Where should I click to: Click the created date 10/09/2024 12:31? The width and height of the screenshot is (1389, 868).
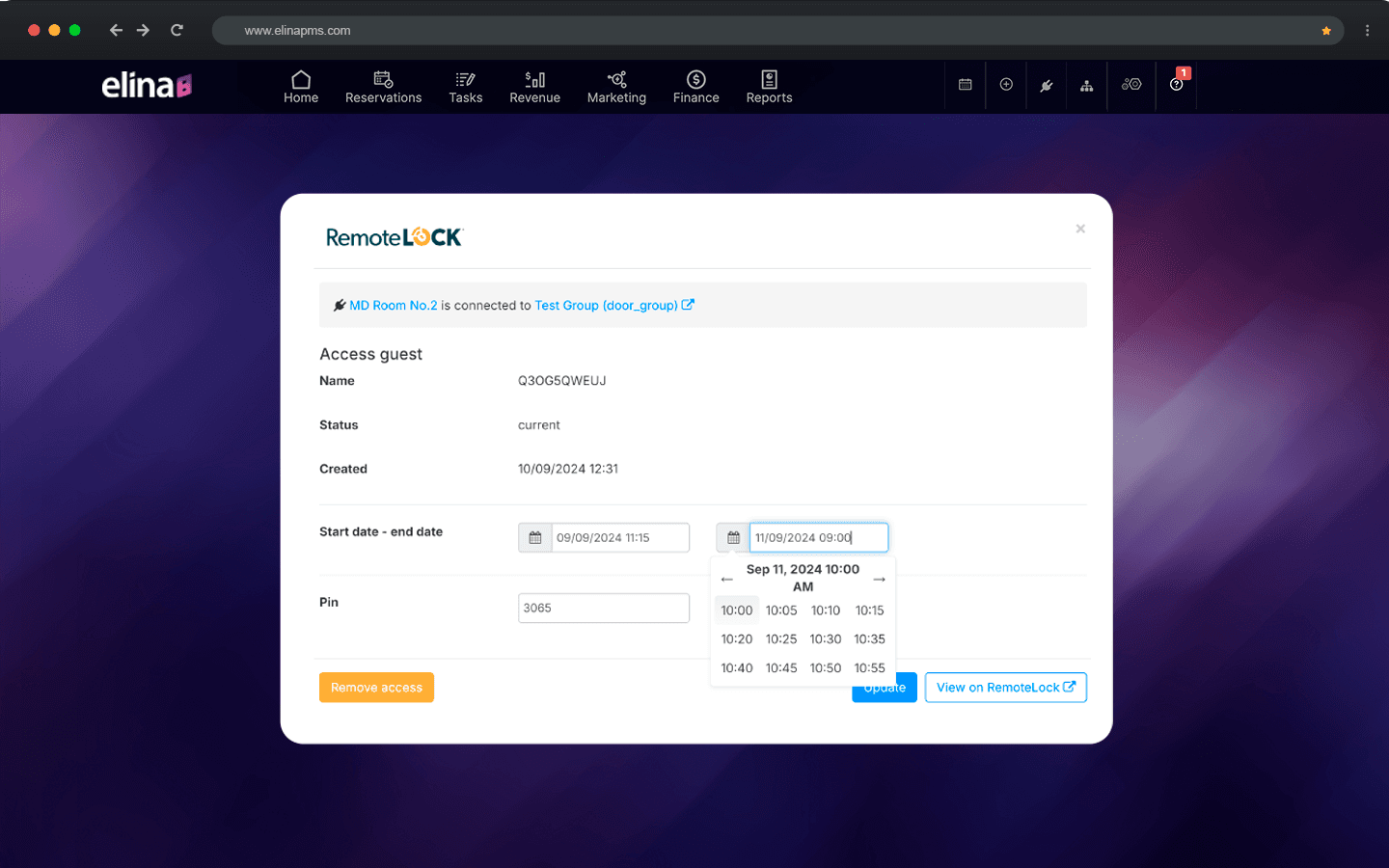(568, 469)
